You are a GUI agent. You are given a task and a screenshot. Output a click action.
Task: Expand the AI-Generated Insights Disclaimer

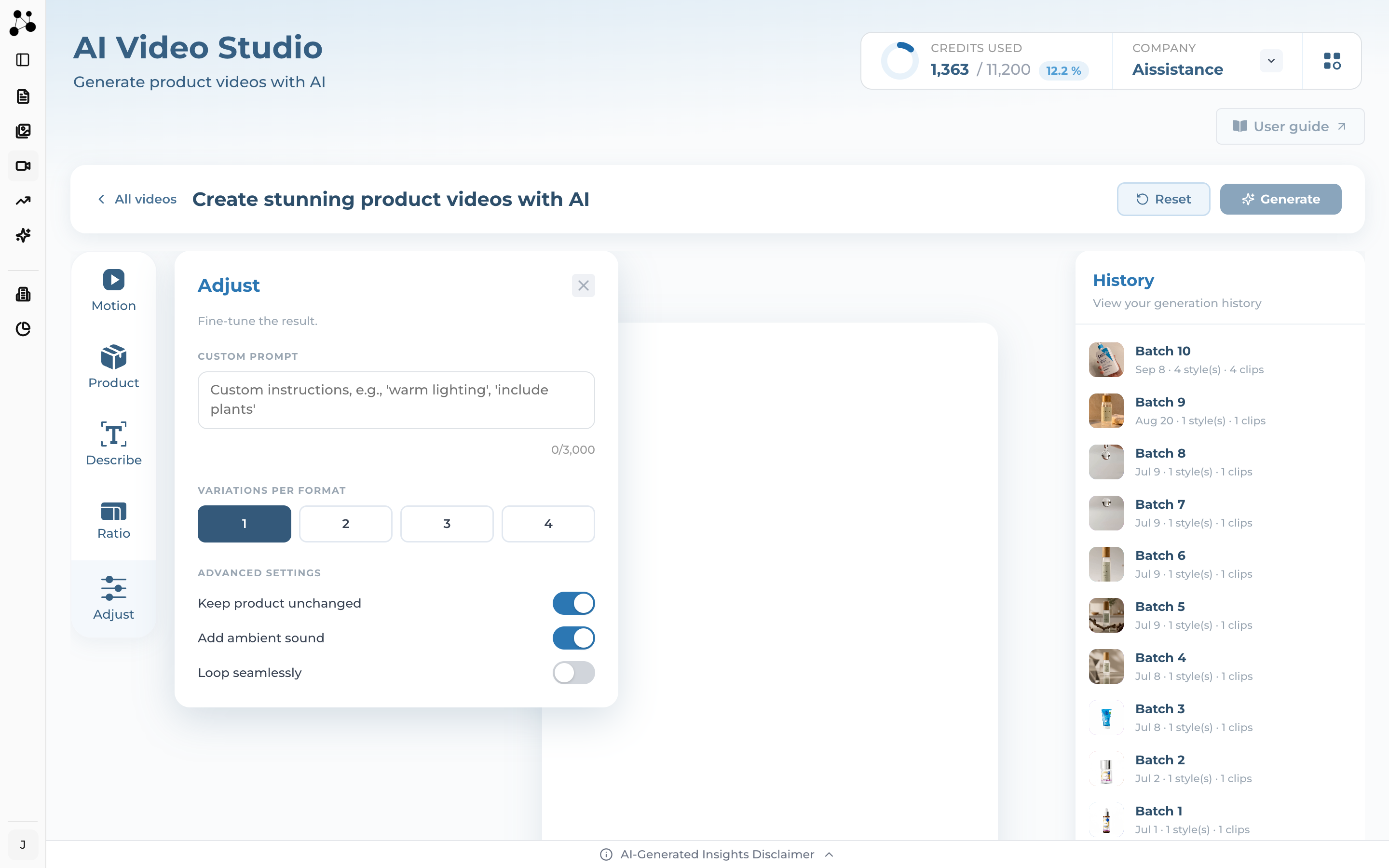(x=717, y=854)
